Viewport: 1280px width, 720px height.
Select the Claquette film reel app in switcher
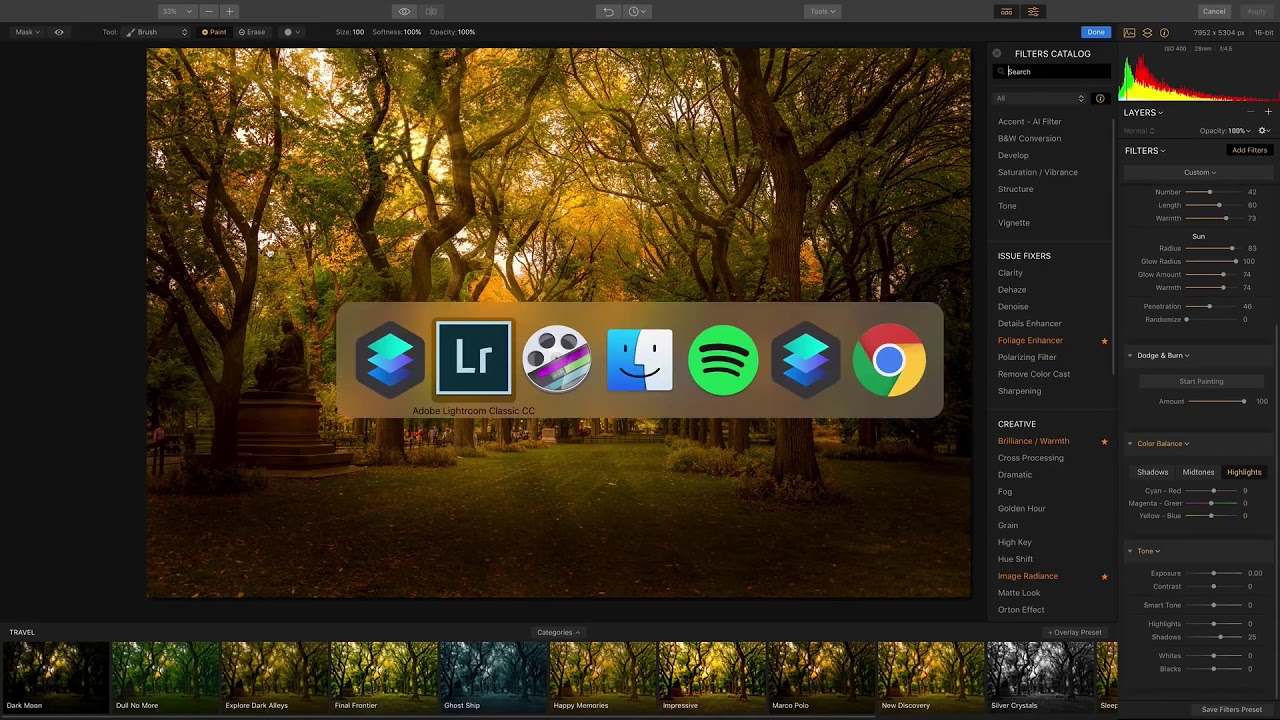[x=557, y=359]
